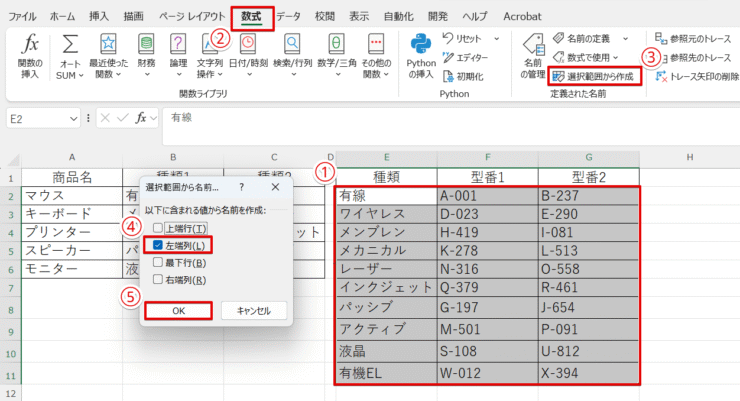Expand the Name Box dropdown arrow
Screen dimensions: 740x401
click(73, 119)
